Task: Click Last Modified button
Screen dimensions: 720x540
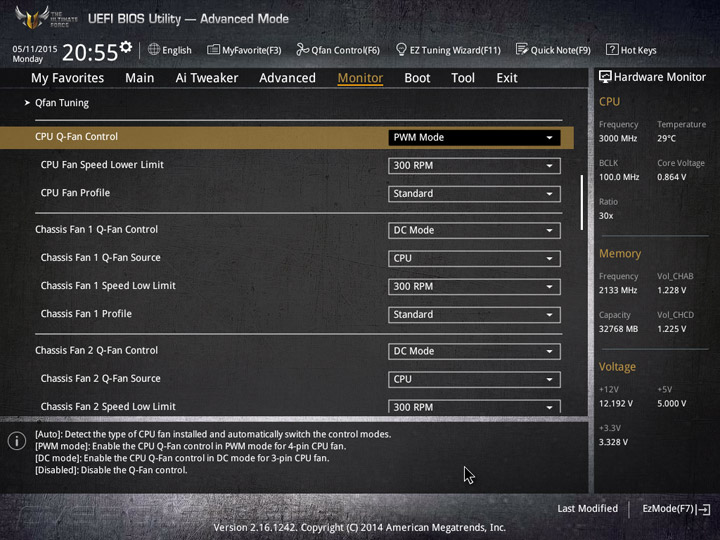Action: pyautogui.click(x=587, y=509)
